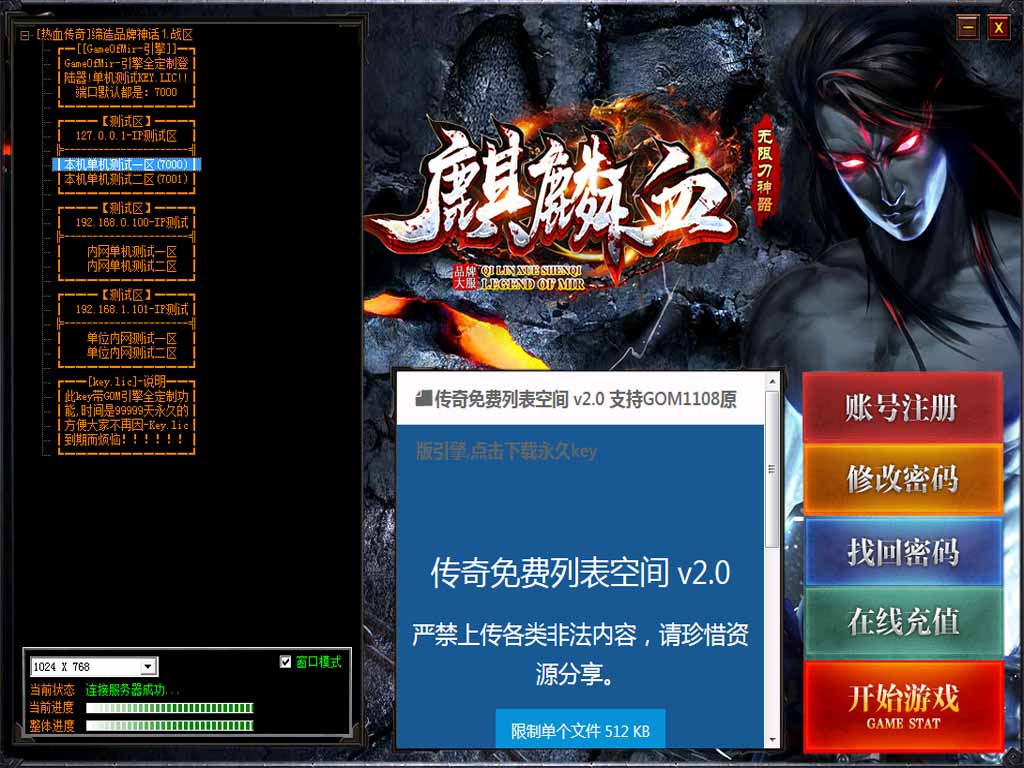The height and width of the screenshot is (768, 1024).
Task: Click the web panel scrollbar thumb
Action: coord(772,469)
